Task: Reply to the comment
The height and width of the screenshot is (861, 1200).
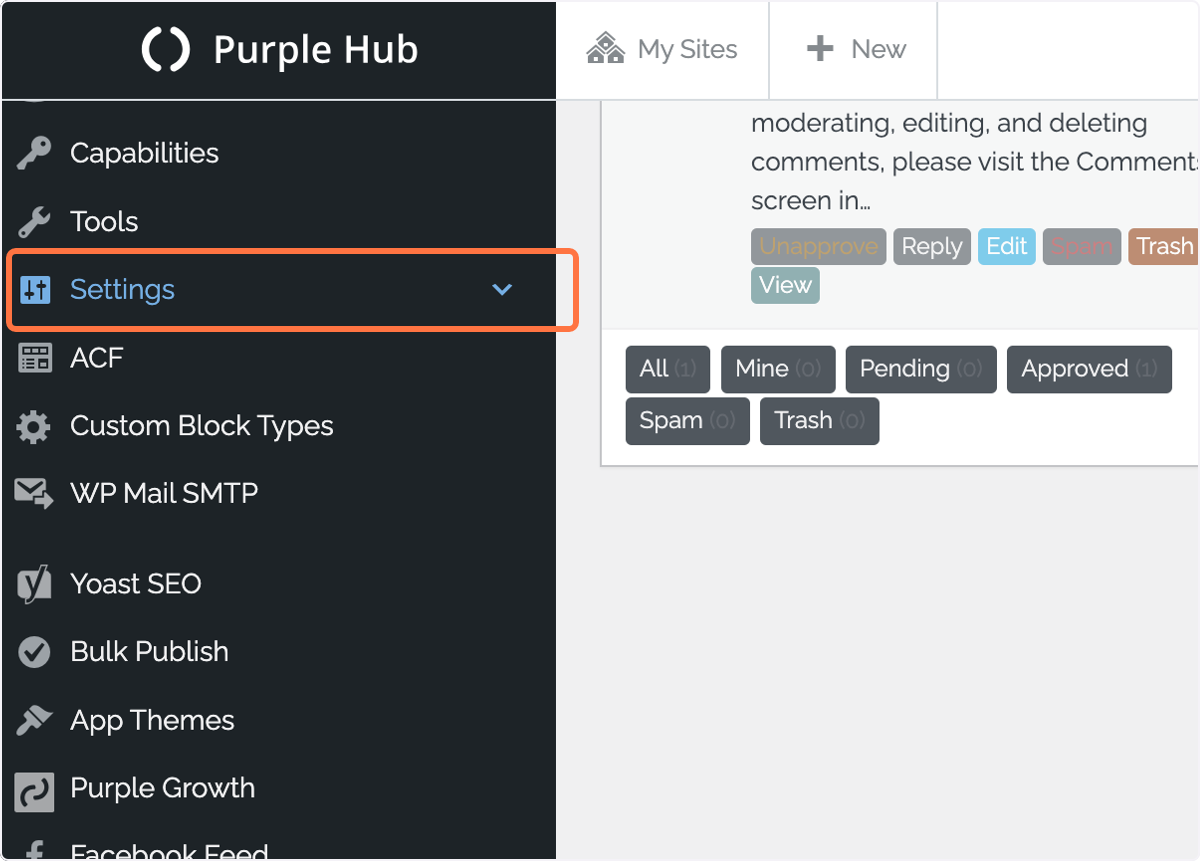Action: (x=932, y=246)
